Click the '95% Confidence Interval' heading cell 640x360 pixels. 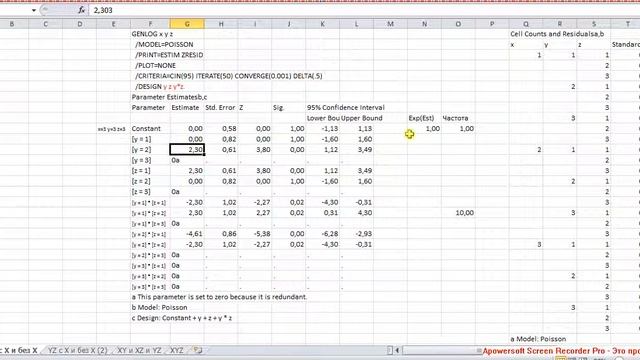(346, 107)
